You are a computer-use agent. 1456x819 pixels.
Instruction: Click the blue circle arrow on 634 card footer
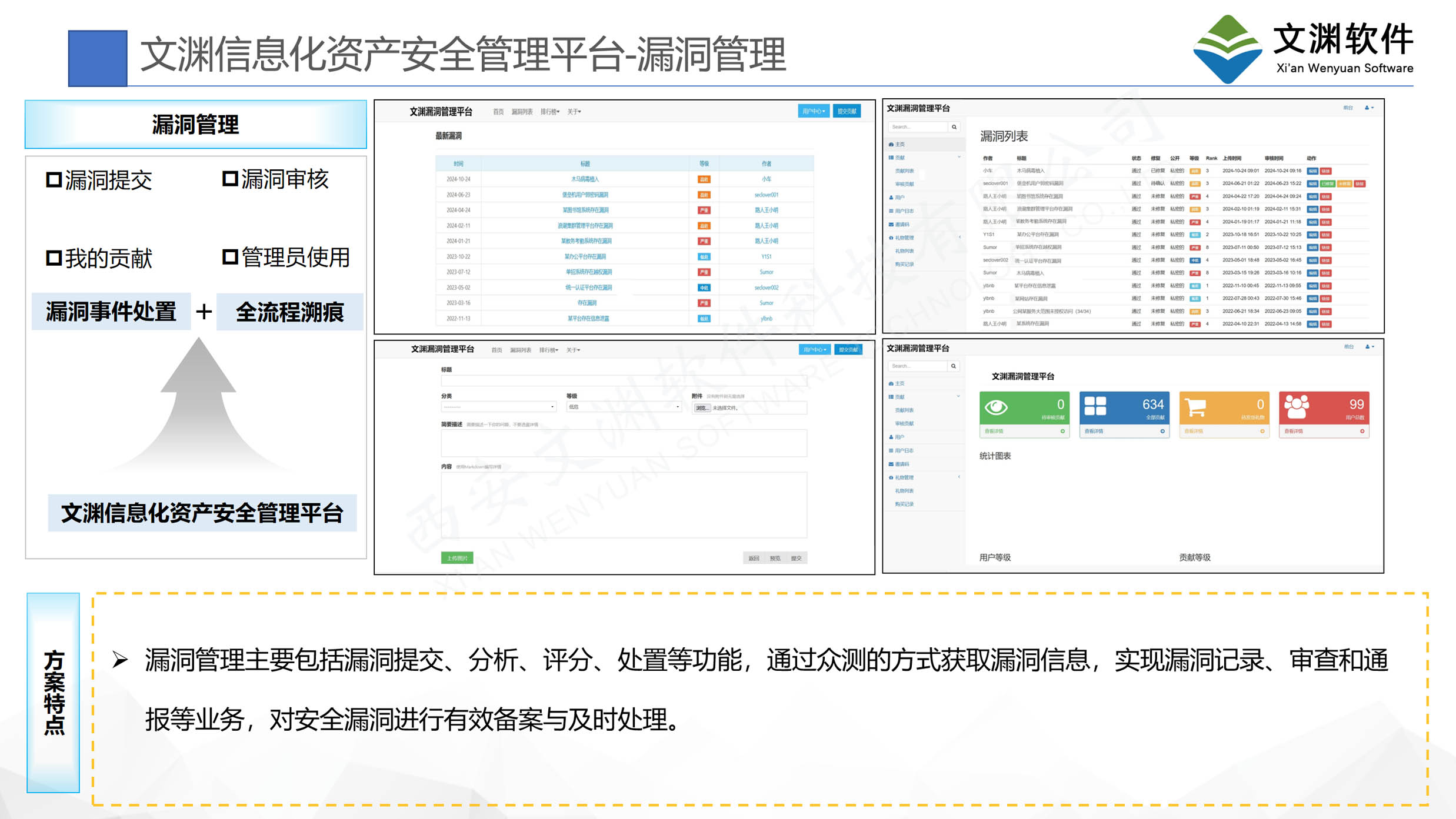coord(1162,432)
